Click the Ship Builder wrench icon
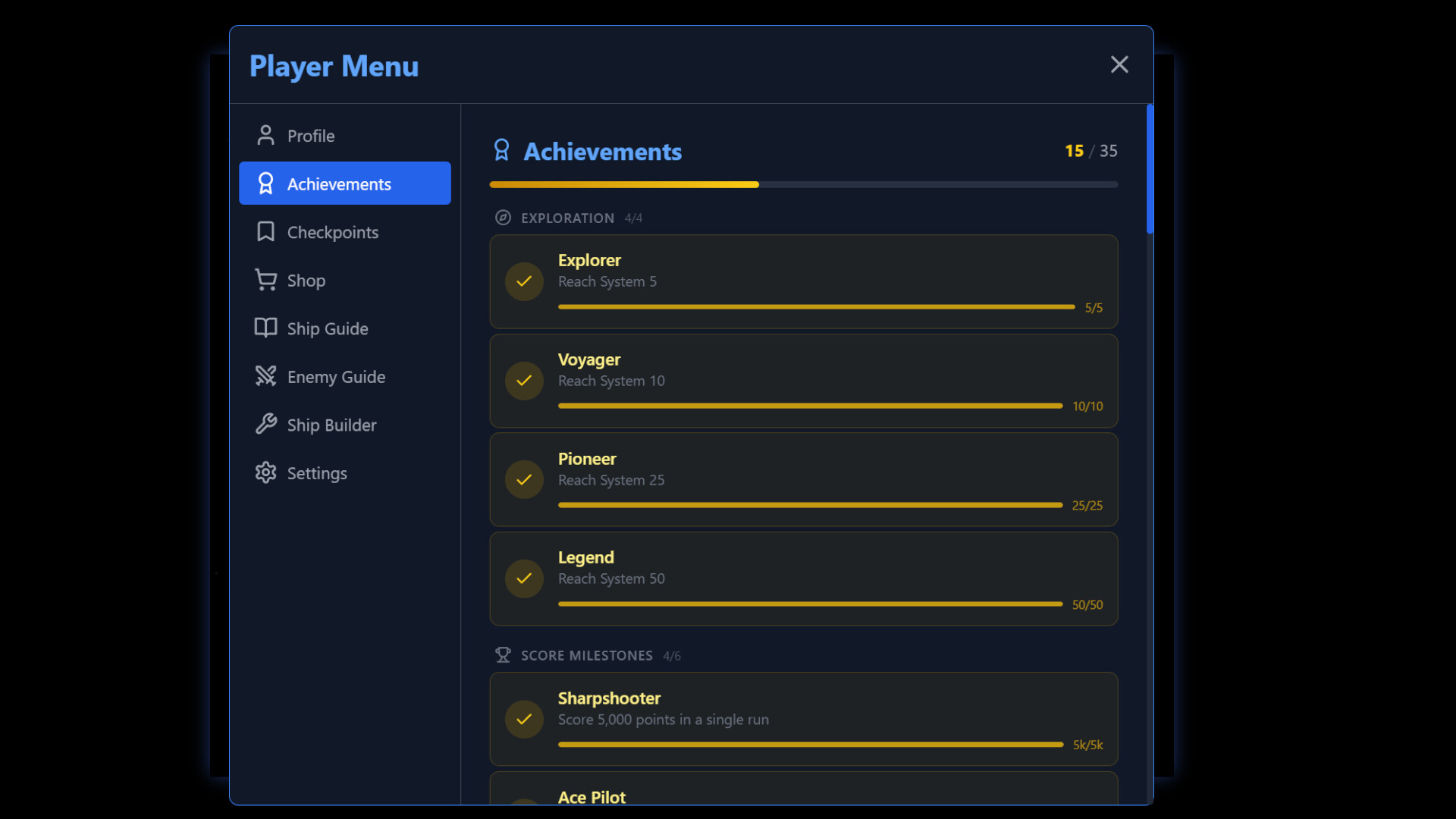This screenshot has width=1456, height=819. [x=265, y=425]
